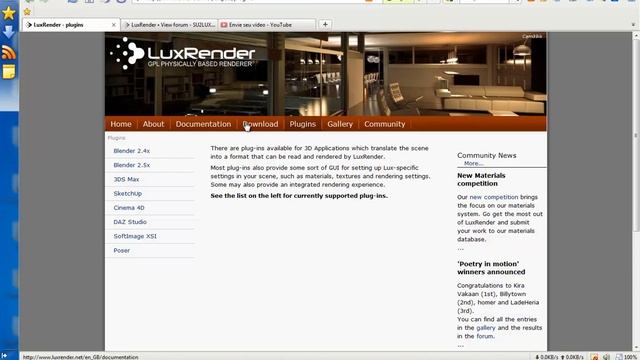This screenshot has height=360, width=640.
Task: Click the 'New Materials competition' headline
Action: [x=481, y=180]
